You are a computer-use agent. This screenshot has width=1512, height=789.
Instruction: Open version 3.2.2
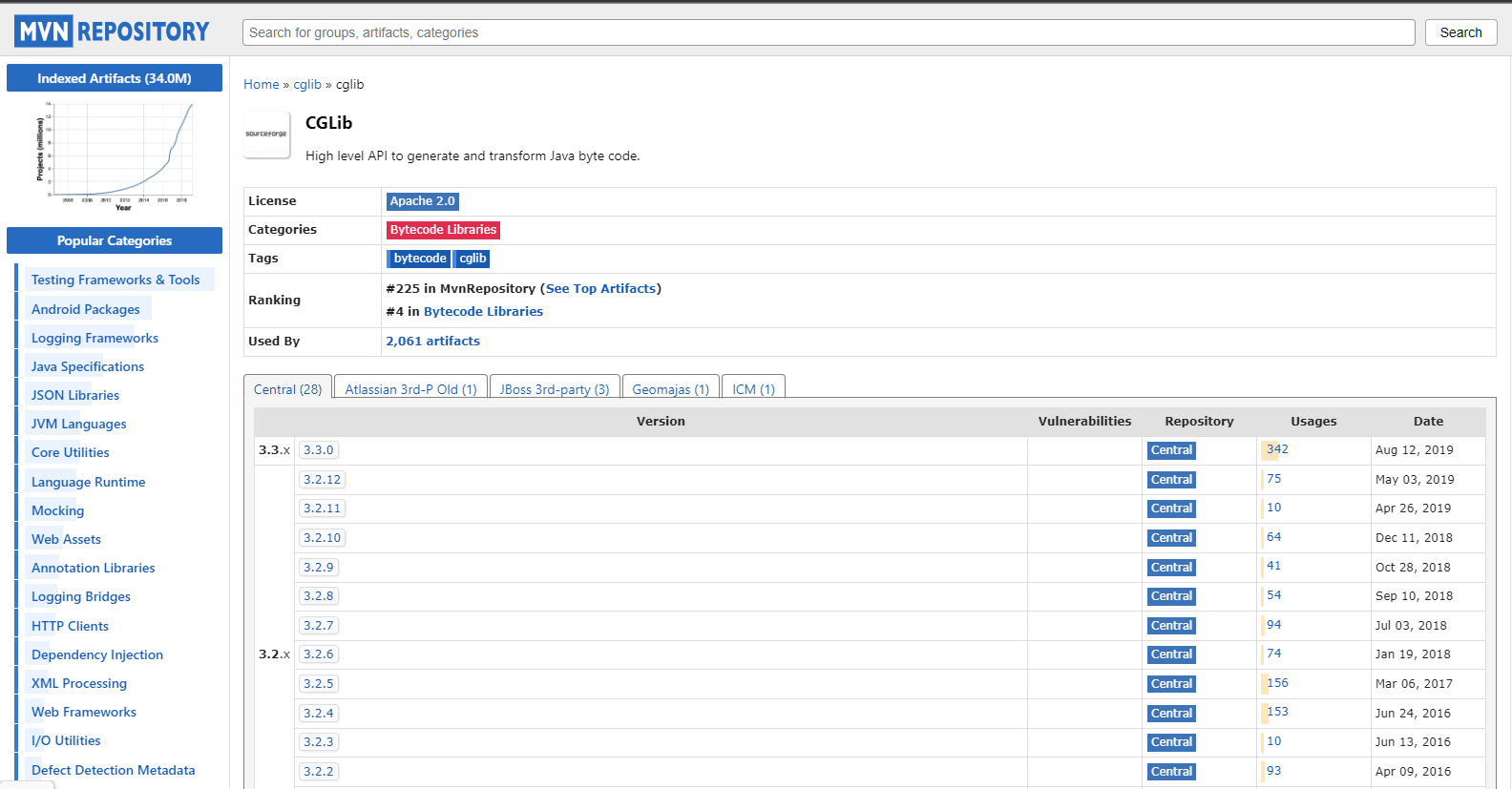coord(319,772)
